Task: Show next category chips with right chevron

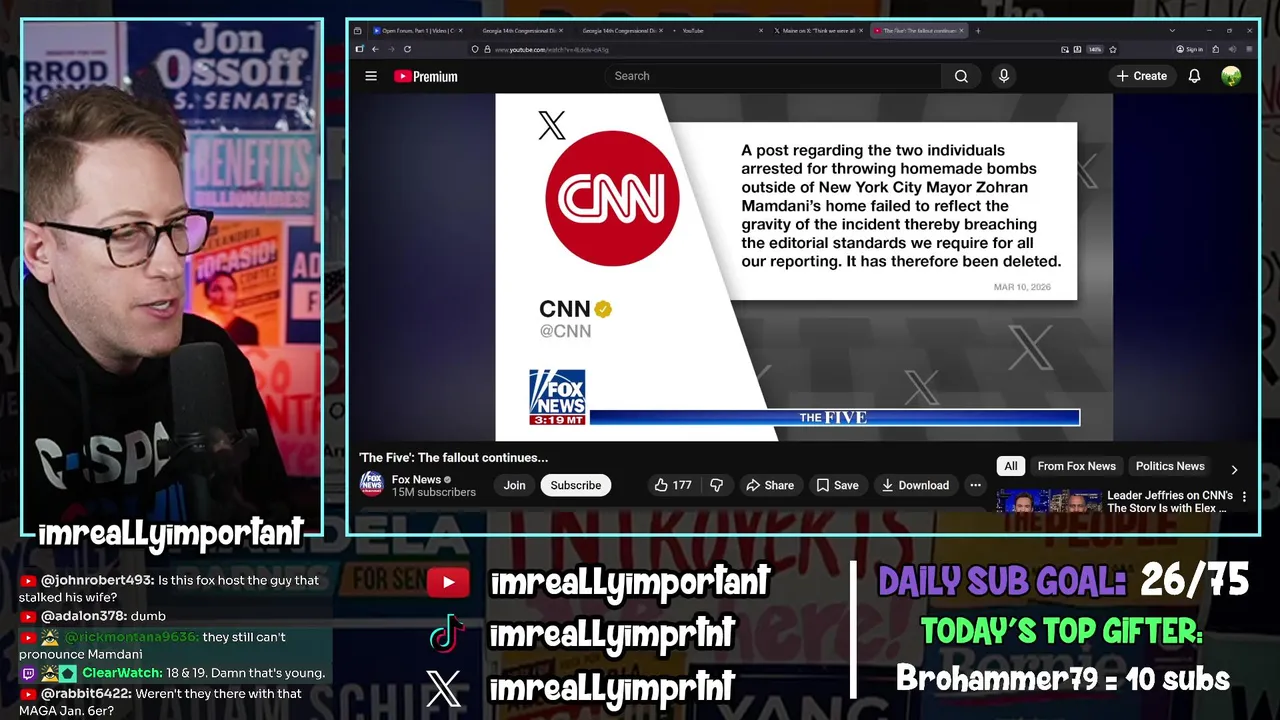Action: click(x=1234, y=469)
